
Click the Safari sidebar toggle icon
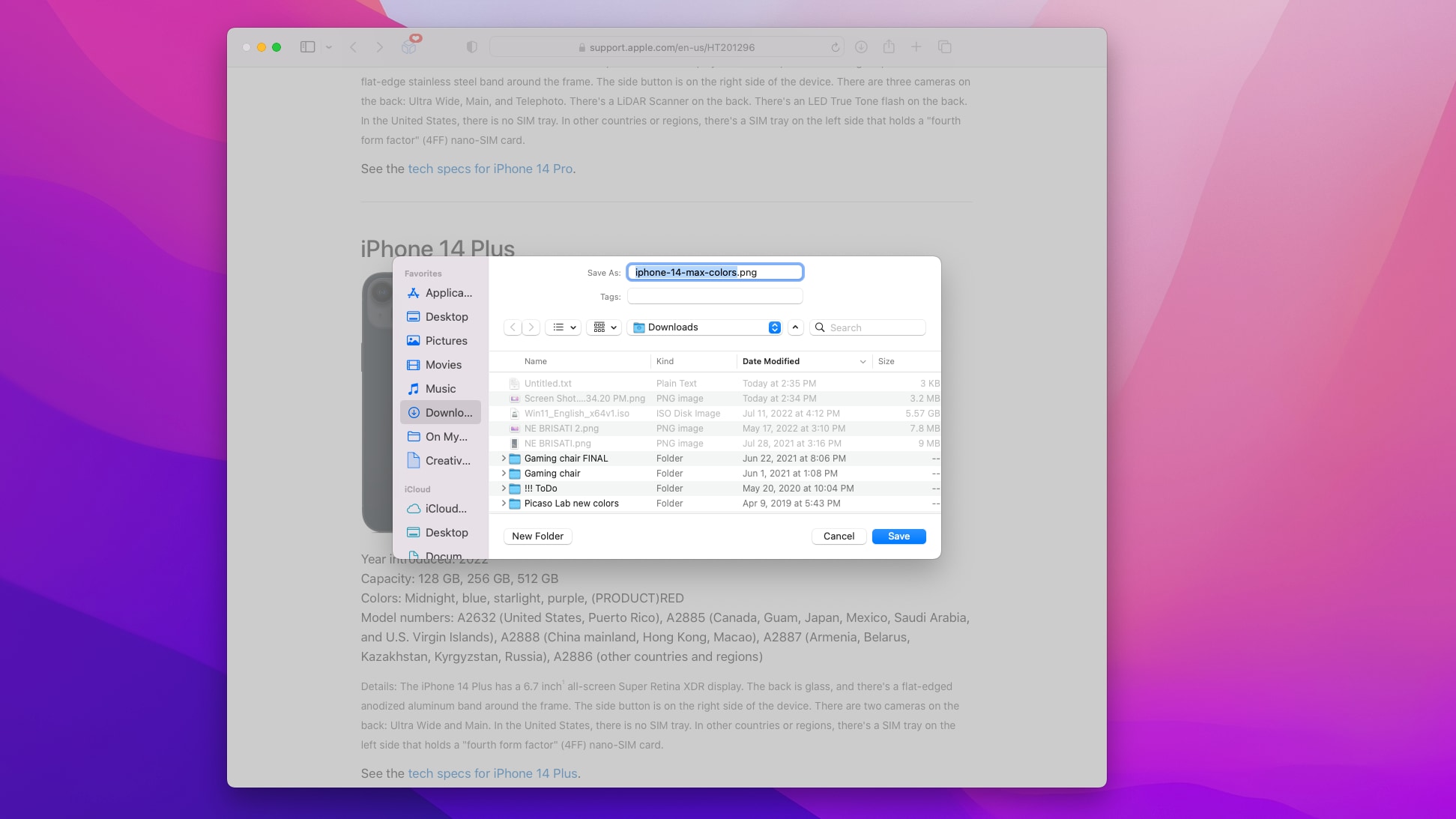coord(307,47)
